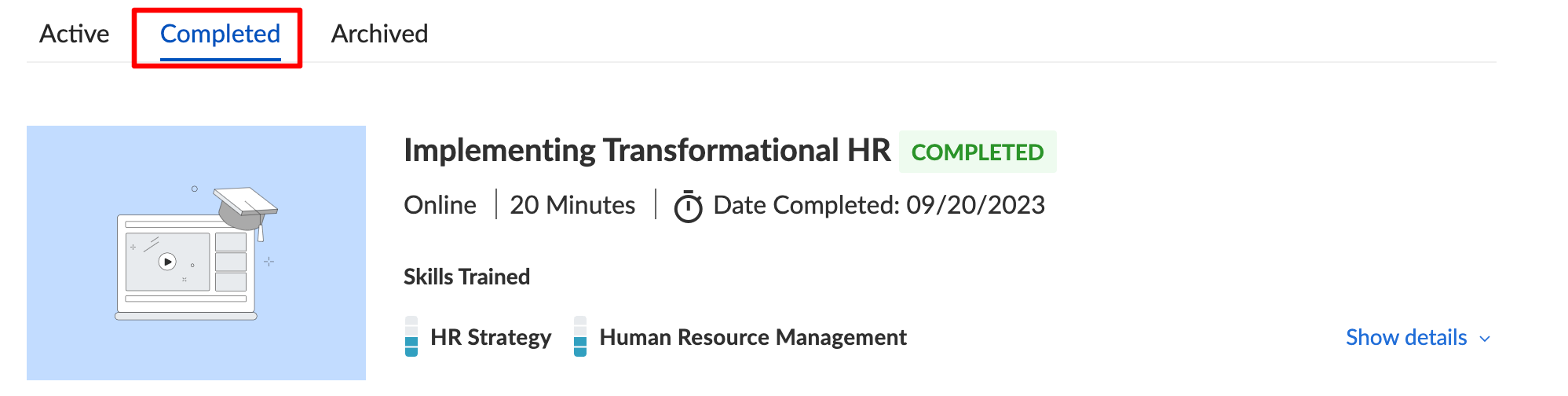Click the Skills Trained heading
The width and height of the screenshot is (1568, 396).
(x=466, y=277)
